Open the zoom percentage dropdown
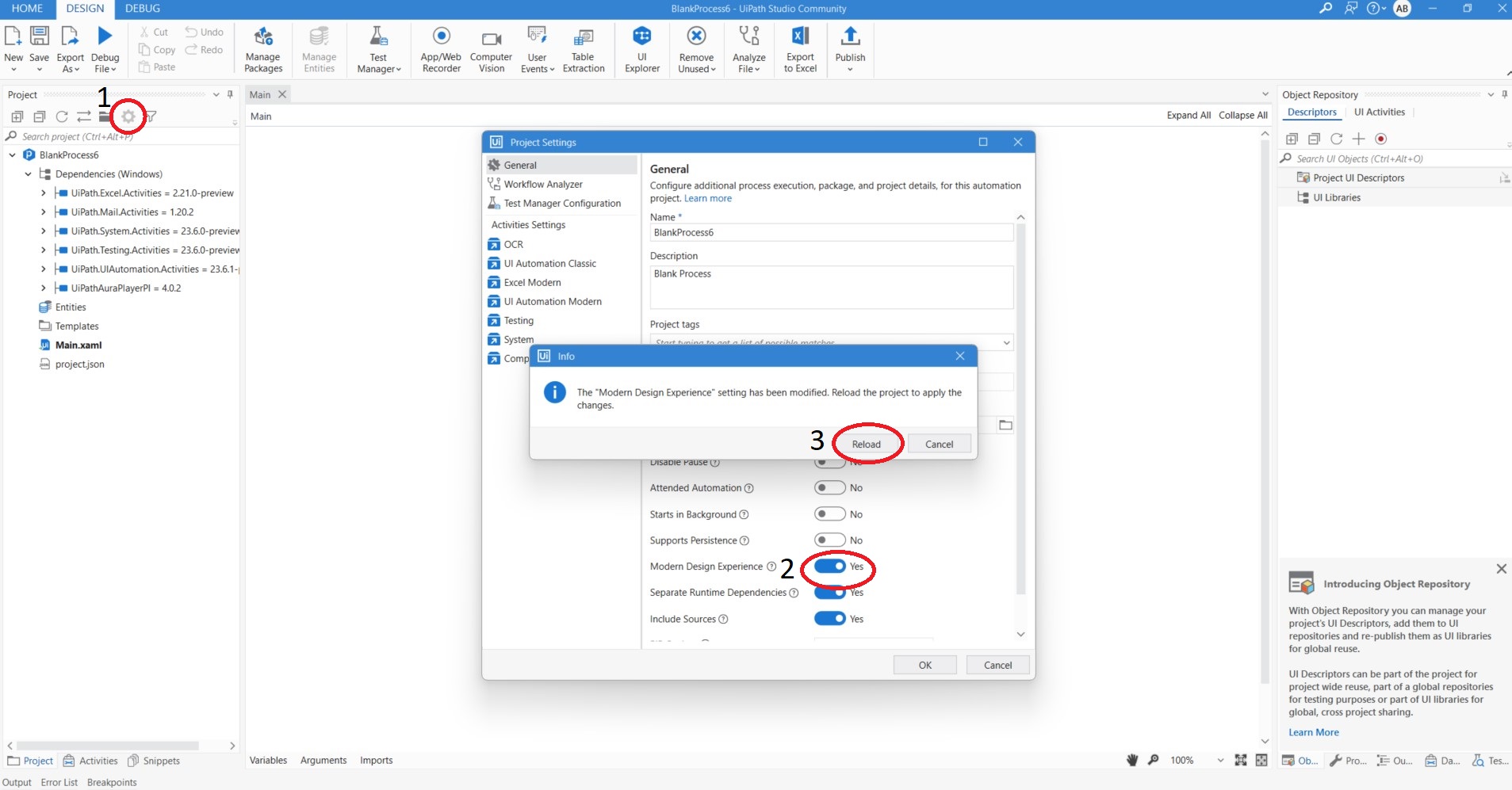 tap(1220, 761)
